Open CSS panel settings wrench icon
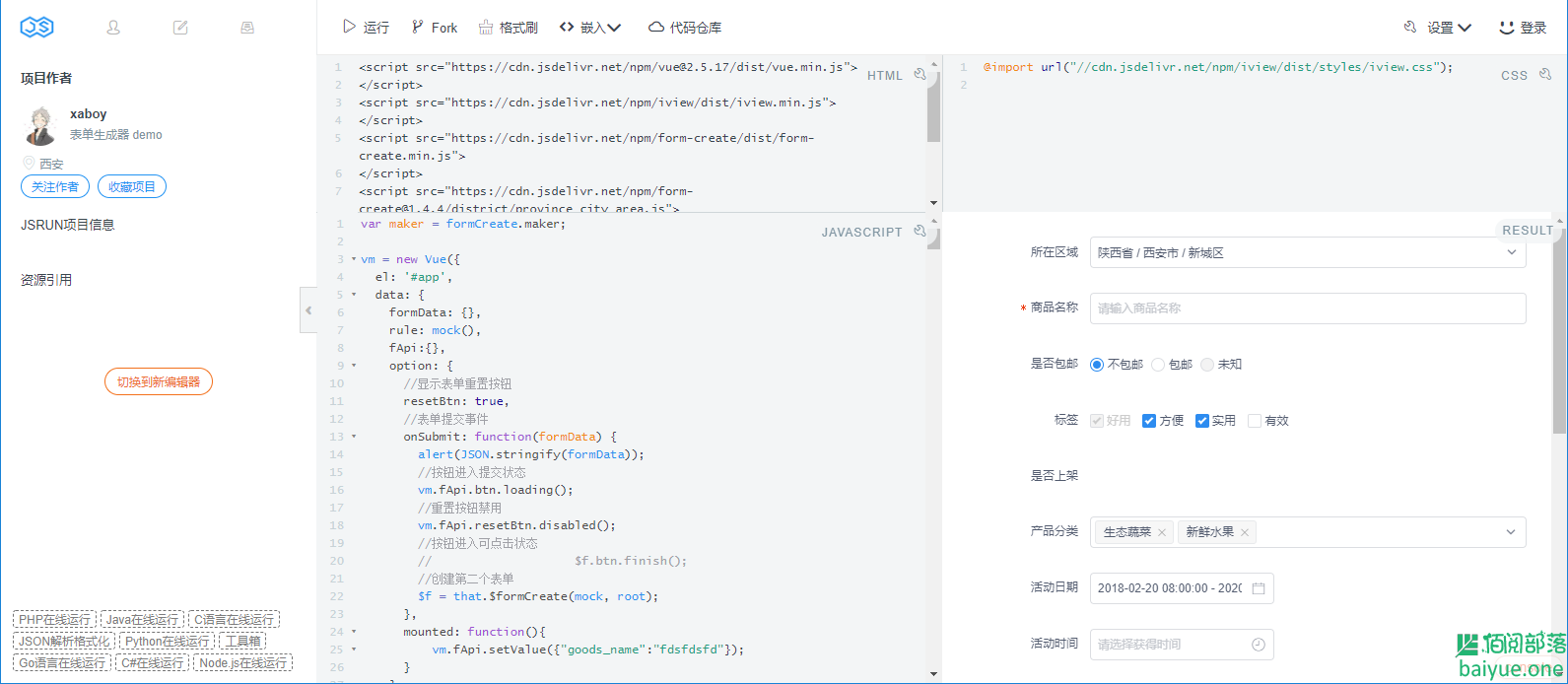 1545,74
